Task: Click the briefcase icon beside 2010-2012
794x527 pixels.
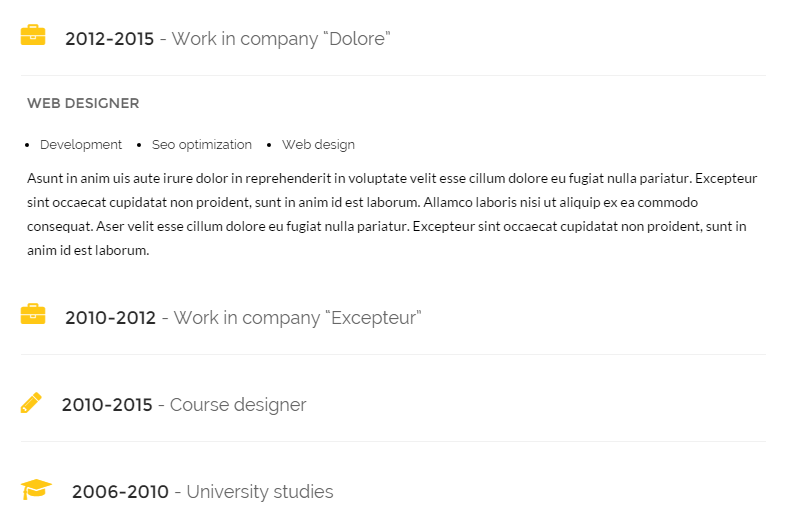Action: (x=33, y=314)
